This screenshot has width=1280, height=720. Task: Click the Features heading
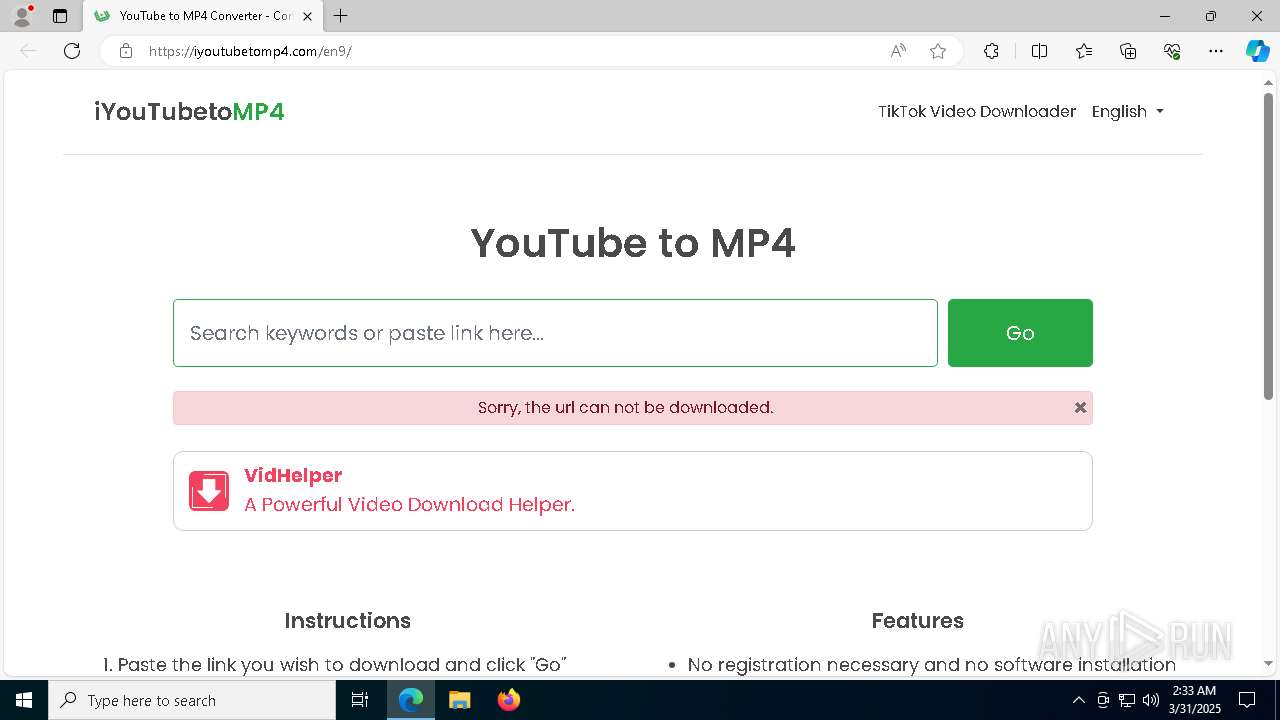pos(917,621)
